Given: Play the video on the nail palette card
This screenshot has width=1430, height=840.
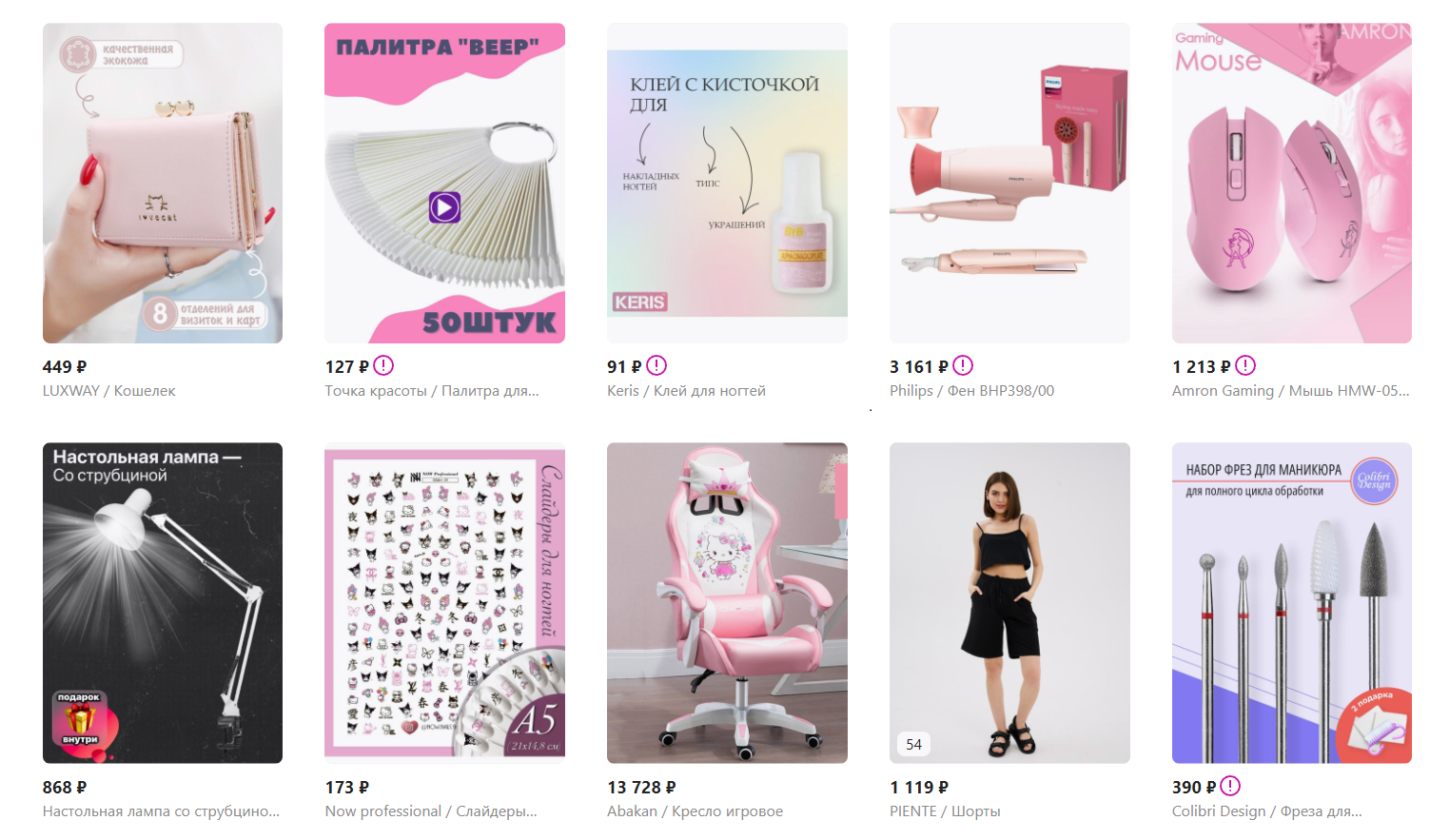Looking at the screenshot, I should click(444, 206).
